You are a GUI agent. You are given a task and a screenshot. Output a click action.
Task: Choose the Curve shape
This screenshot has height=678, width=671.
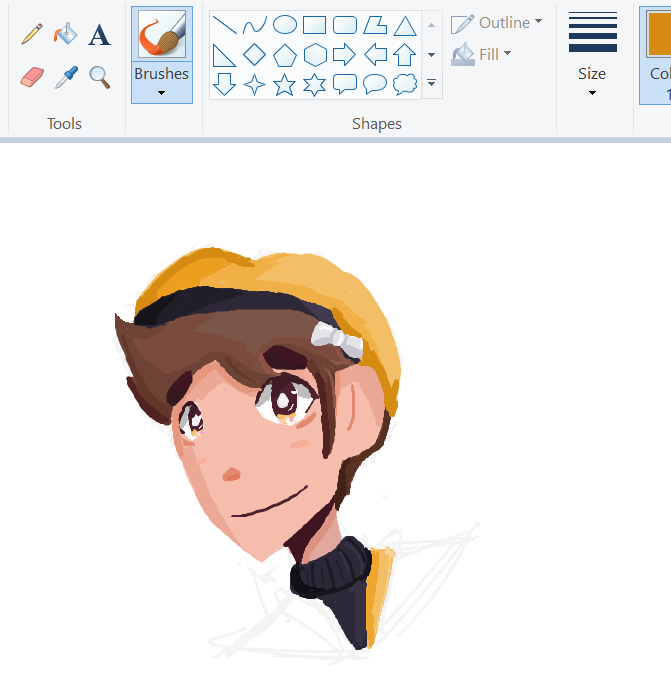255,25
